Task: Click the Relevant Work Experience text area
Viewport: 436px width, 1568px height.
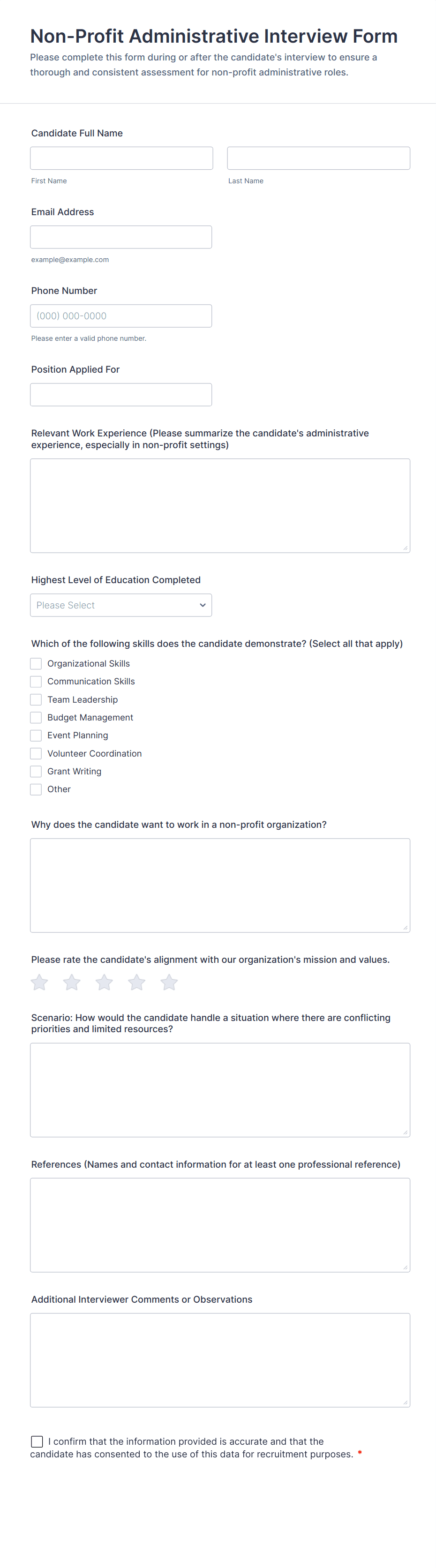Action: pos(220,505)
